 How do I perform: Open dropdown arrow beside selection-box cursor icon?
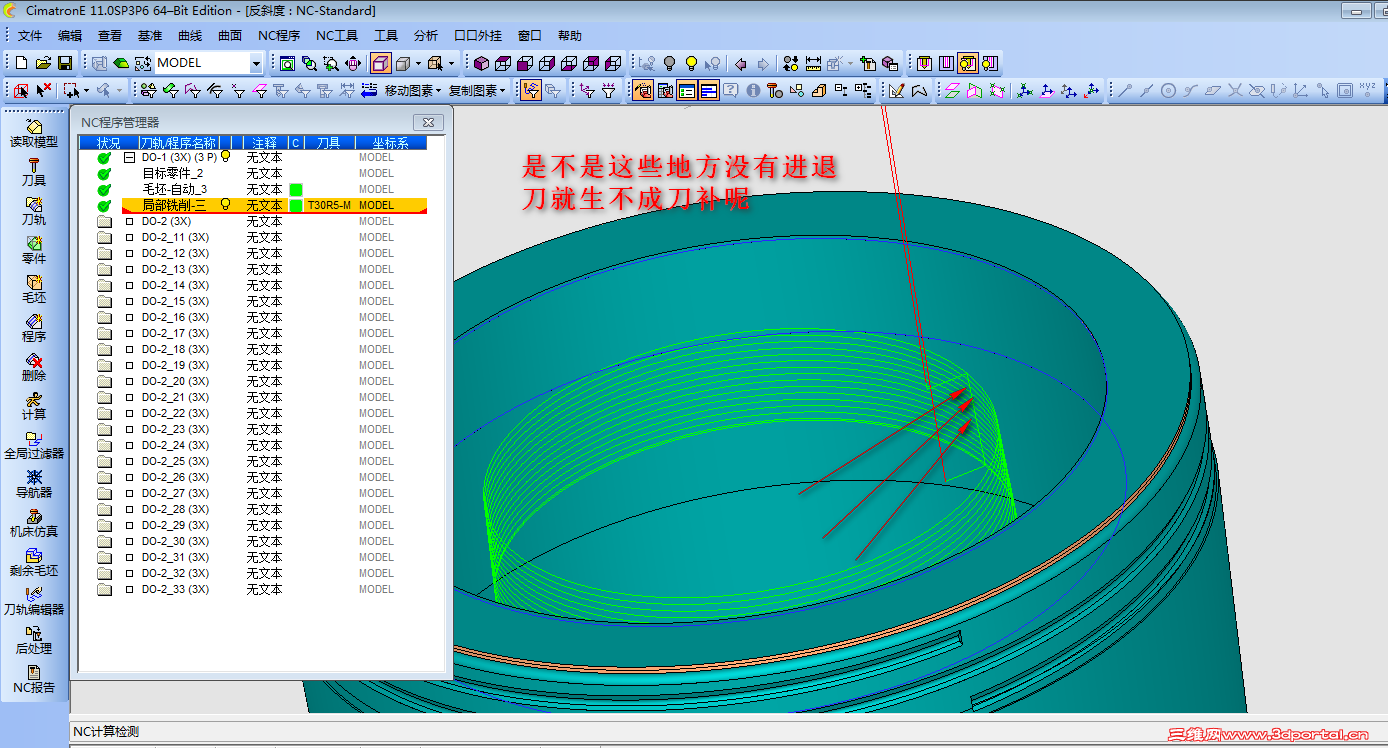pos(87,91)
